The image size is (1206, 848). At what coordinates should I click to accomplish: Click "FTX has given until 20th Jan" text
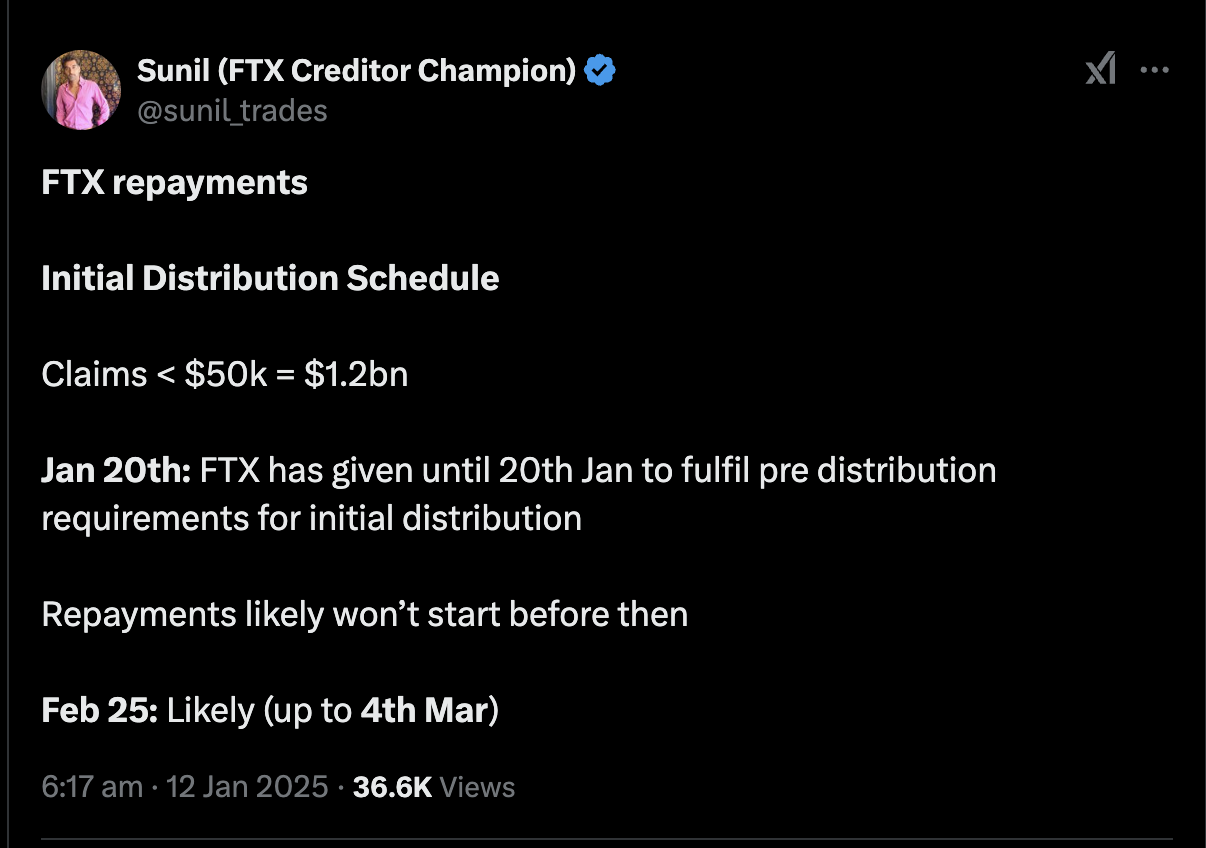pyautogui.click(x=416, y=470)
